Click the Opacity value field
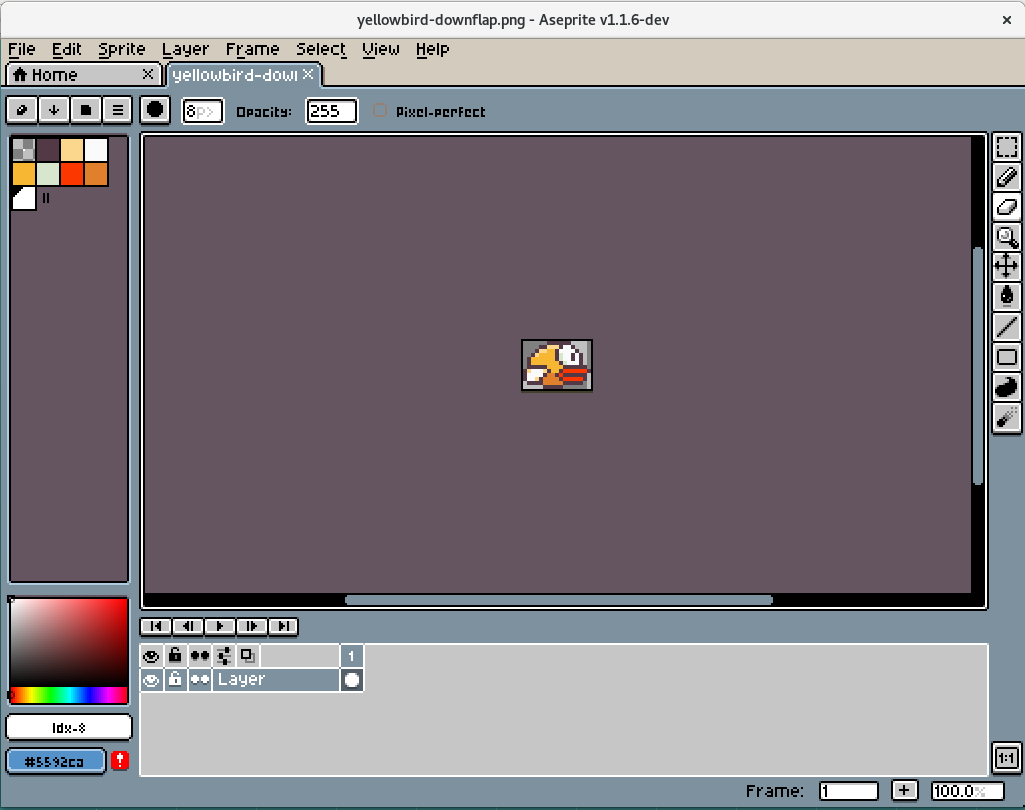This screenshot has width=1025, height=810. [x=331, y=111]
